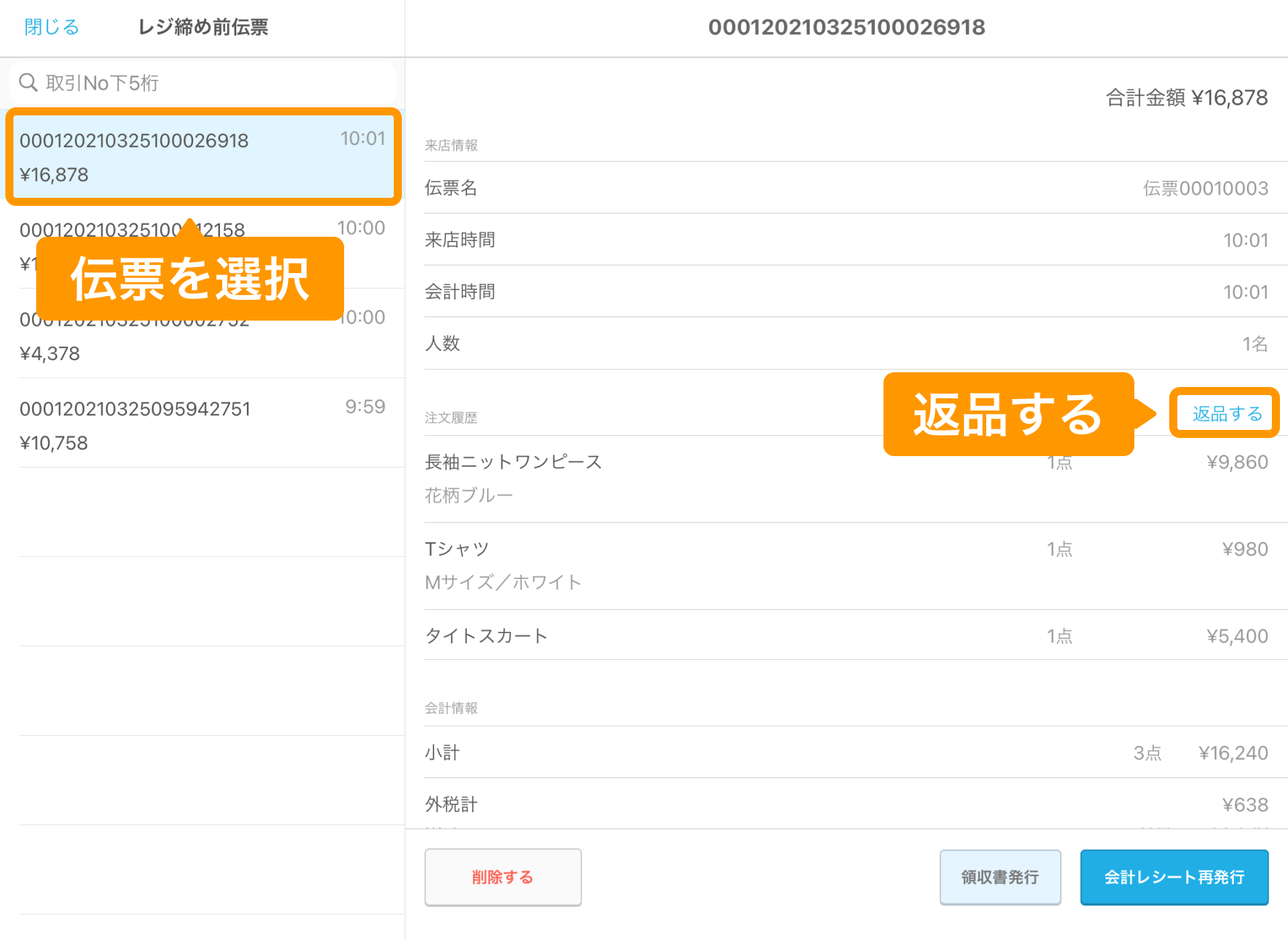This screenshot has width=1288, height=939.
Task: Tap 返品する to start a return
Action: pos(1224,413)
